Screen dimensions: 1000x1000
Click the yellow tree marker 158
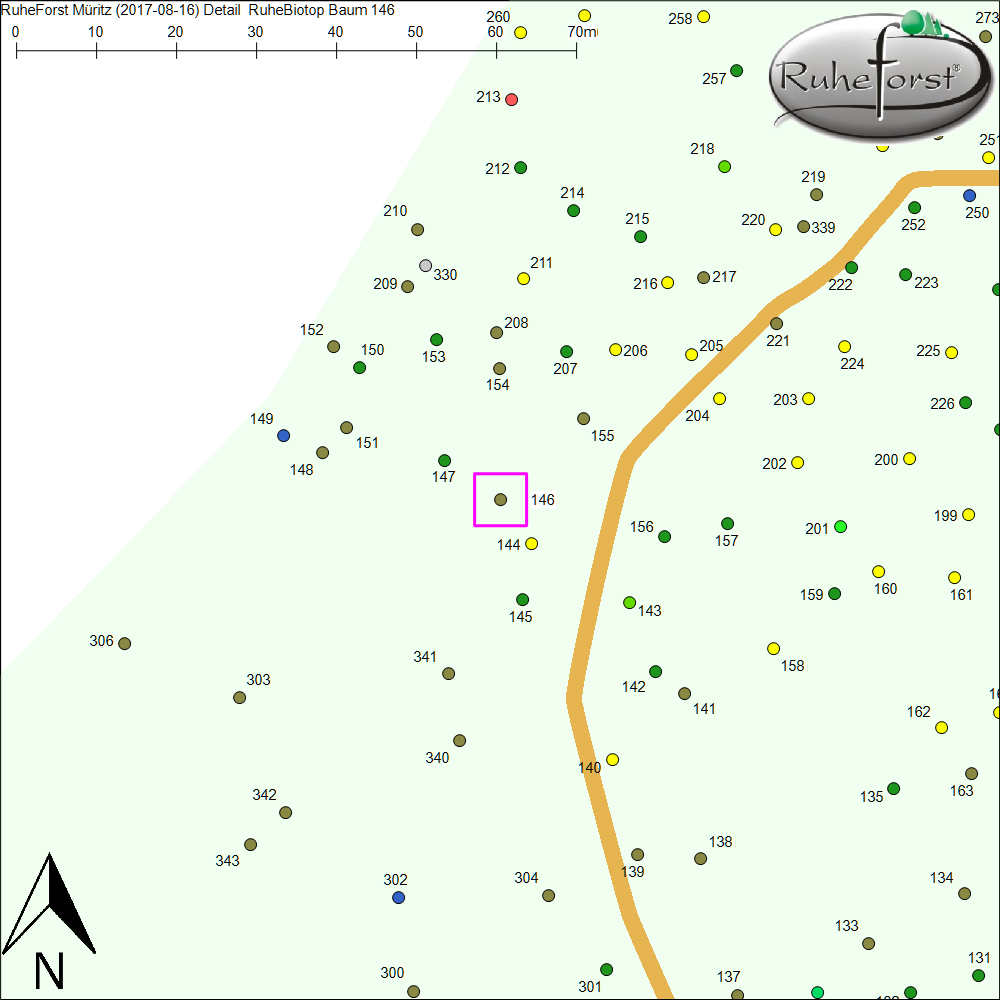pos(773,649)
